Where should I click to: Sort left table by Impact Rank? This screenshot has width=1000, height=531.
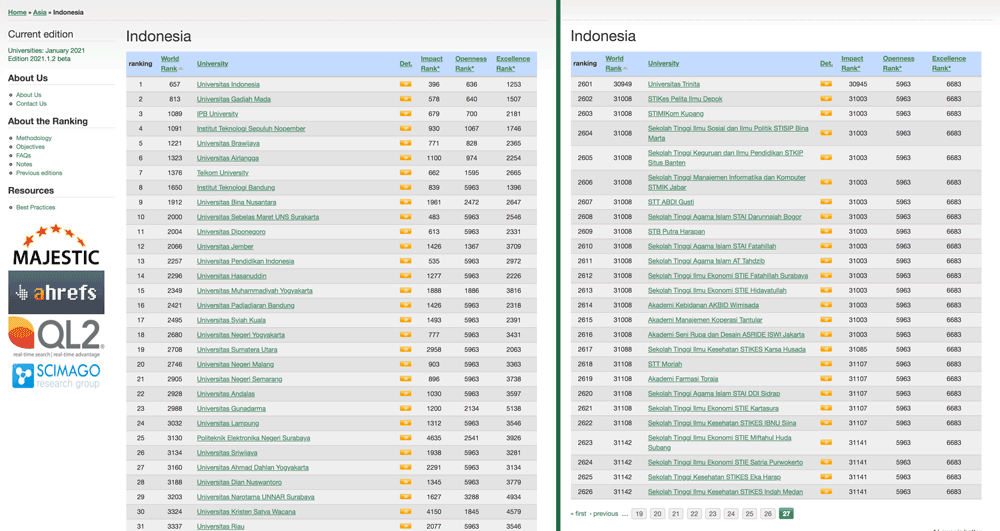coord(432,63)
